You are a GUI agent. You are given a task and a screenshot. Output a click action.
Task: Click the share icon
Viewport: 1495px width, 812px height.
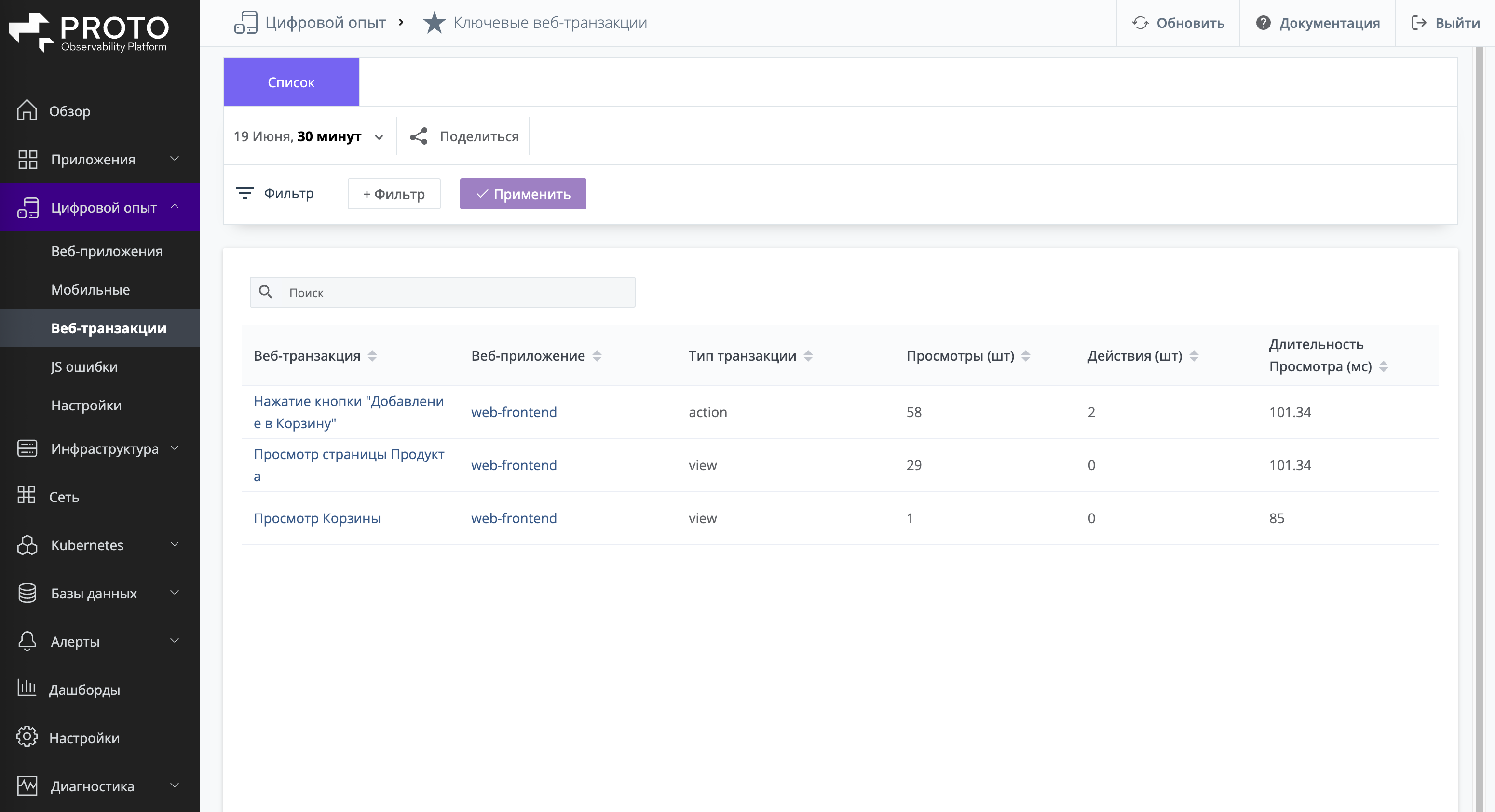point(419,136)
